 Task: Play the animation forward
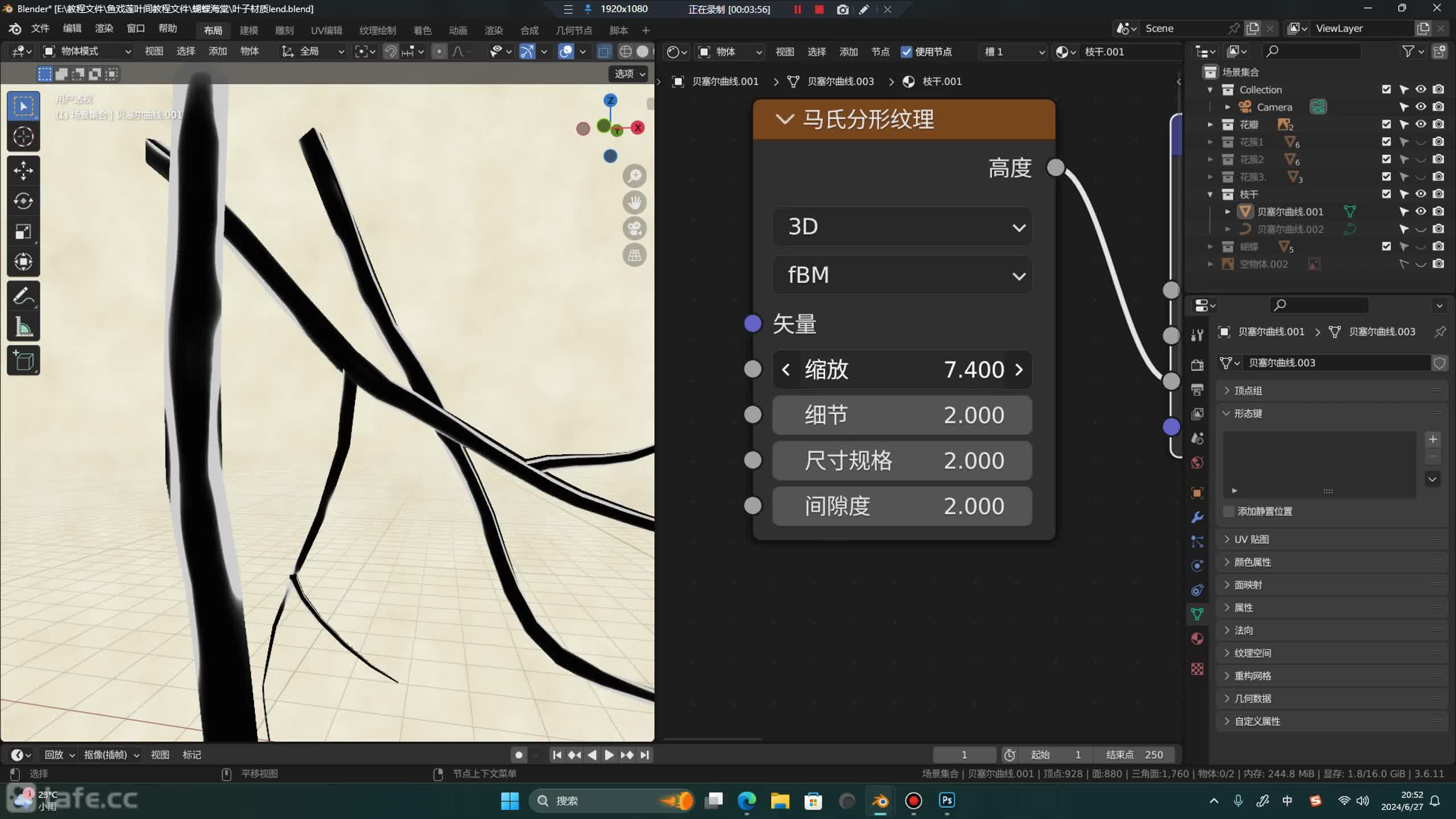[609, 755]
